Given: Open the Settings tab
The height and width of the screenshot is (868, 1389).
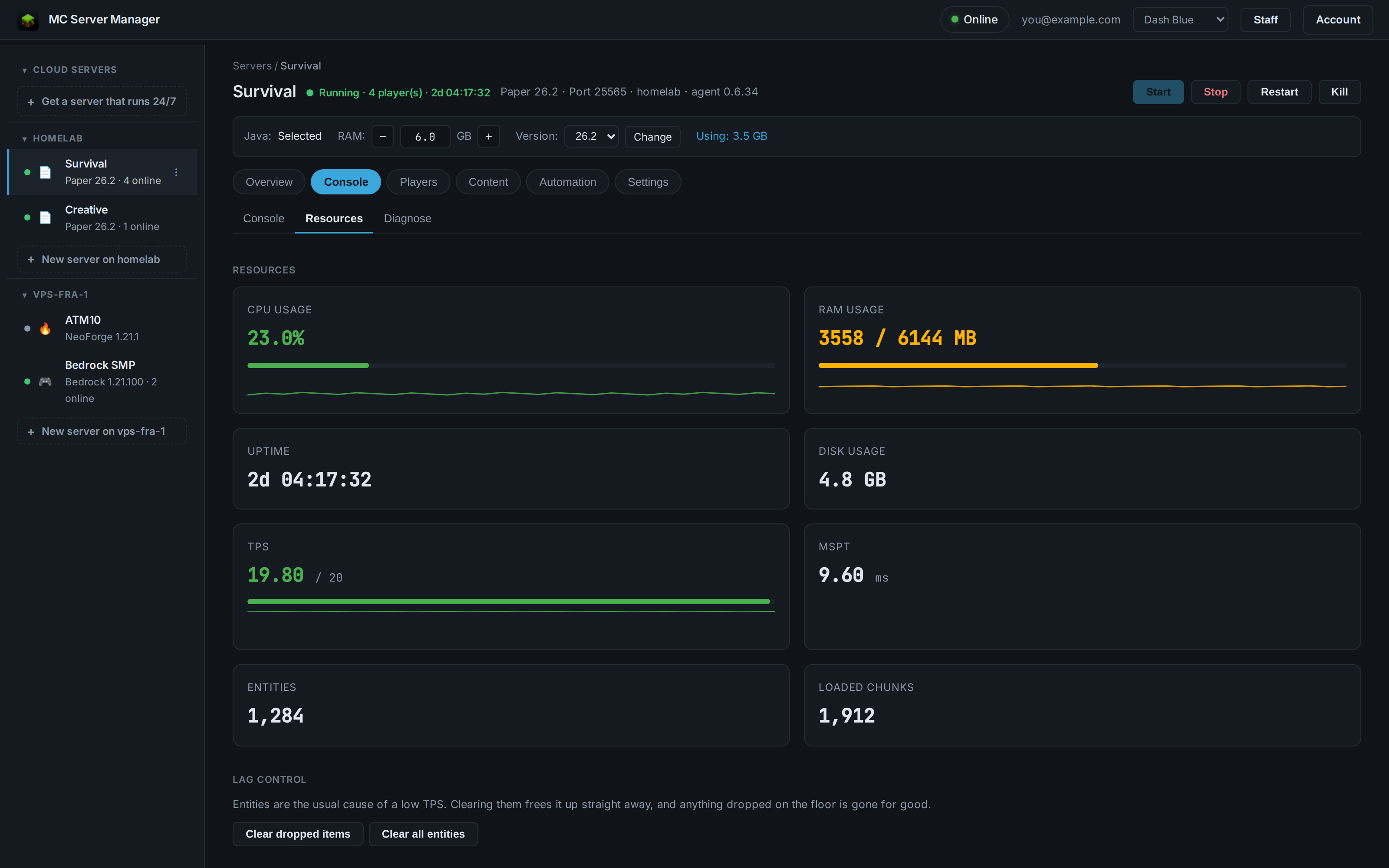Looking at the screenshot, I should coord(648,182).
